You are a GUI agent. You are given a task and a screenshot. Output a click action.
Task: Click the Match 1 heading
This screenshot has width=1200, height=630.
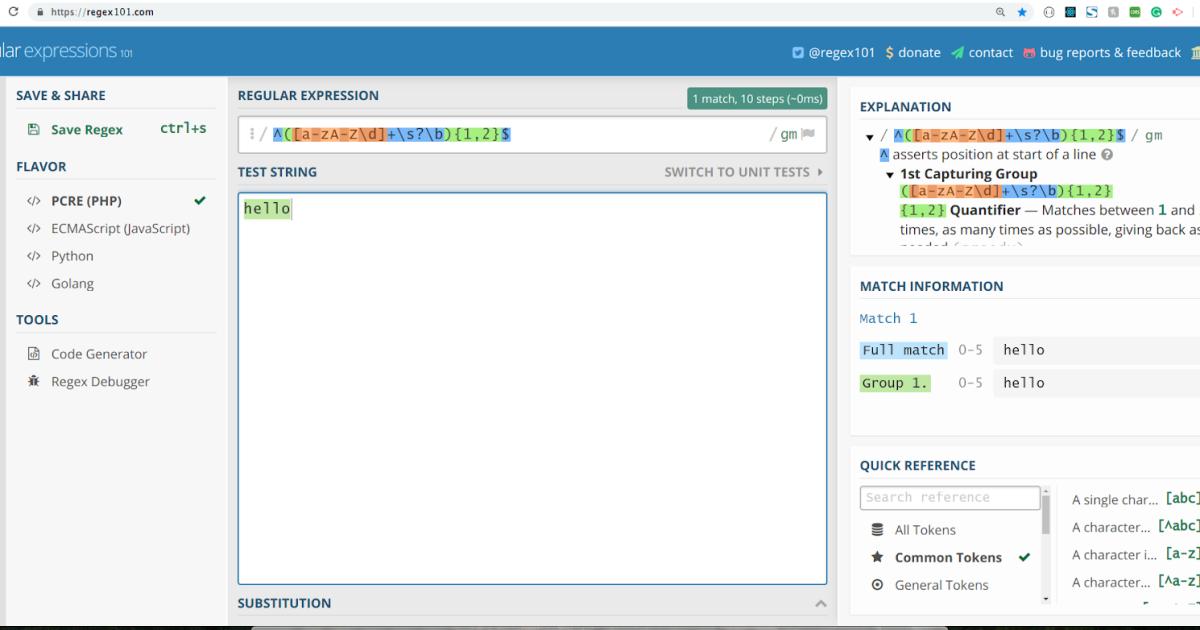[889, 318]
